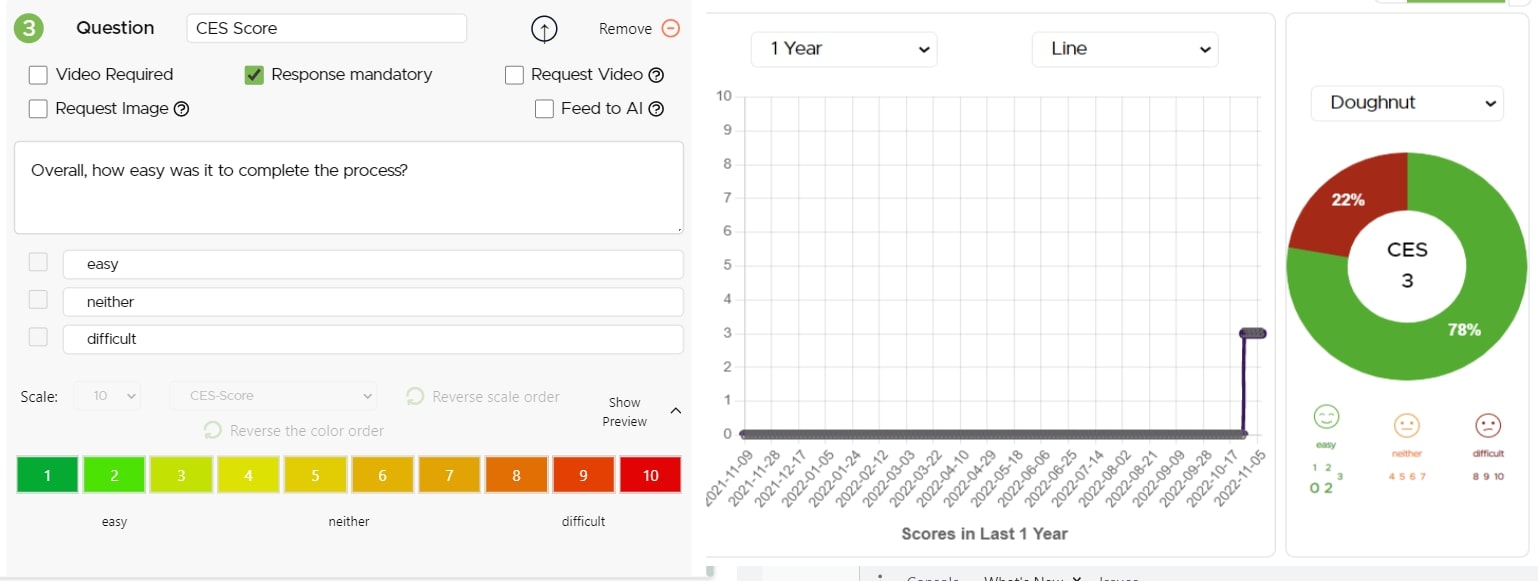Uncheck the Response mandatory checkbox
This screenshot has height=581, width=1538.
tap(254, 75)
